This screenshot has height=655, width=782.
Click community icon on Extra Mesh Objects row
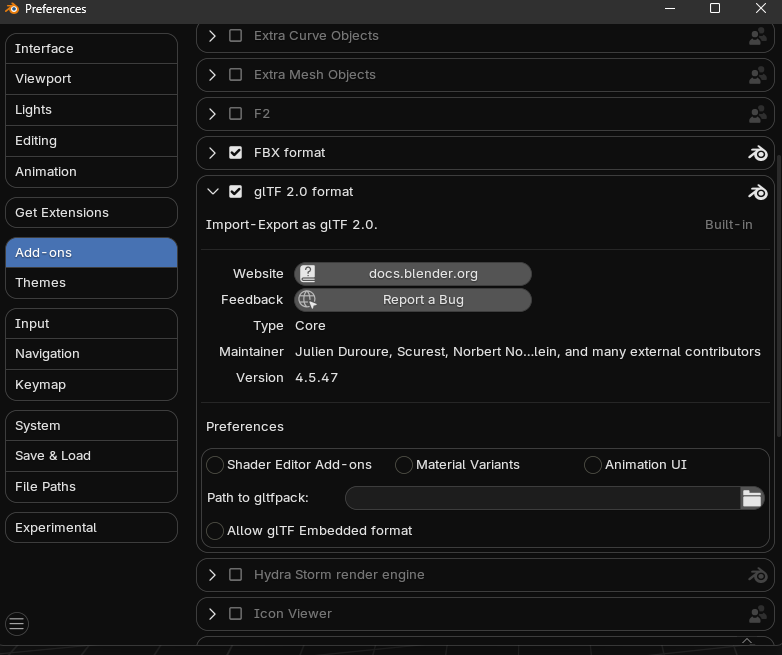(x=758, y=75)
